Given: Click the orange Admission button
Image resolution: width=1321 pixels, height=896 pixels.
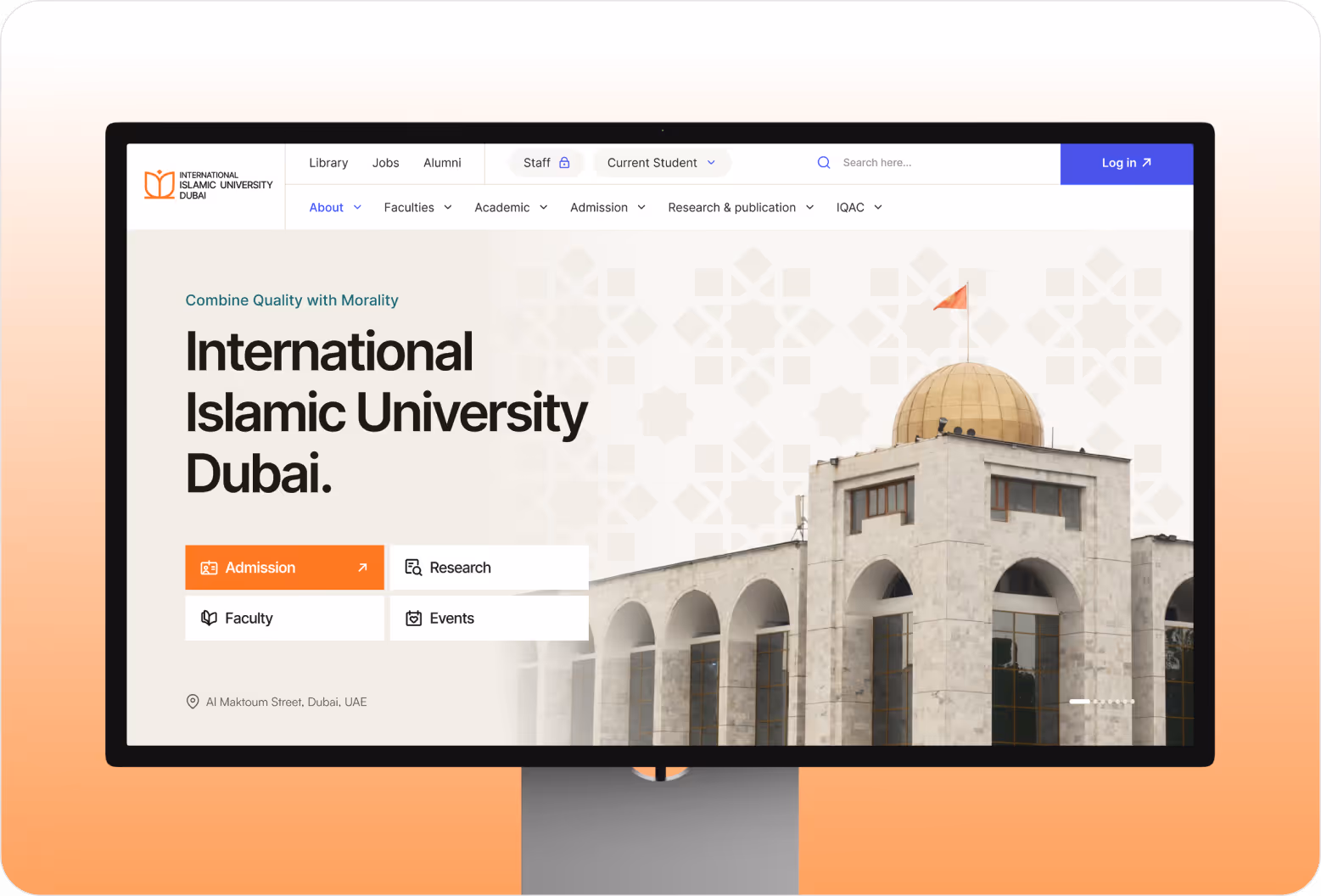Looking at the screenshot, I should click(284, 568).
